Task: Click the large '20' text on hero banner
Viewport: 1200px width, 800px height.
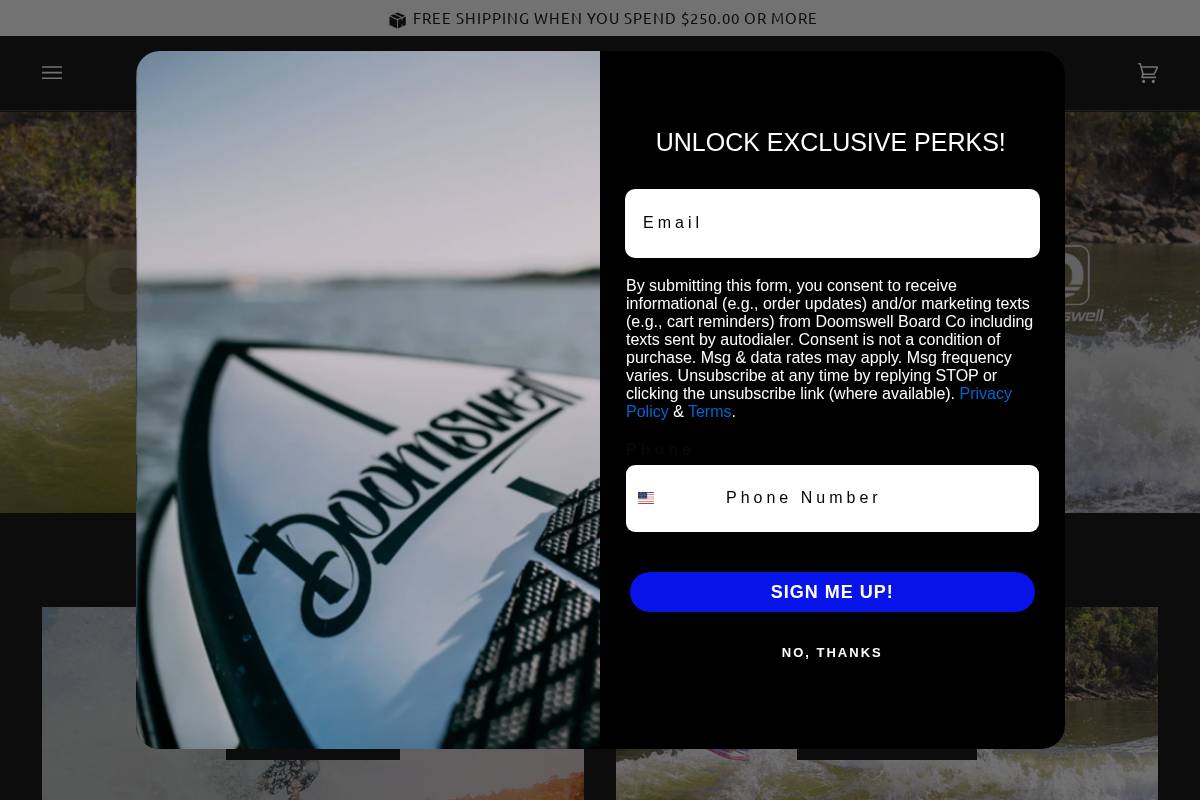Action: coord(72,281)
